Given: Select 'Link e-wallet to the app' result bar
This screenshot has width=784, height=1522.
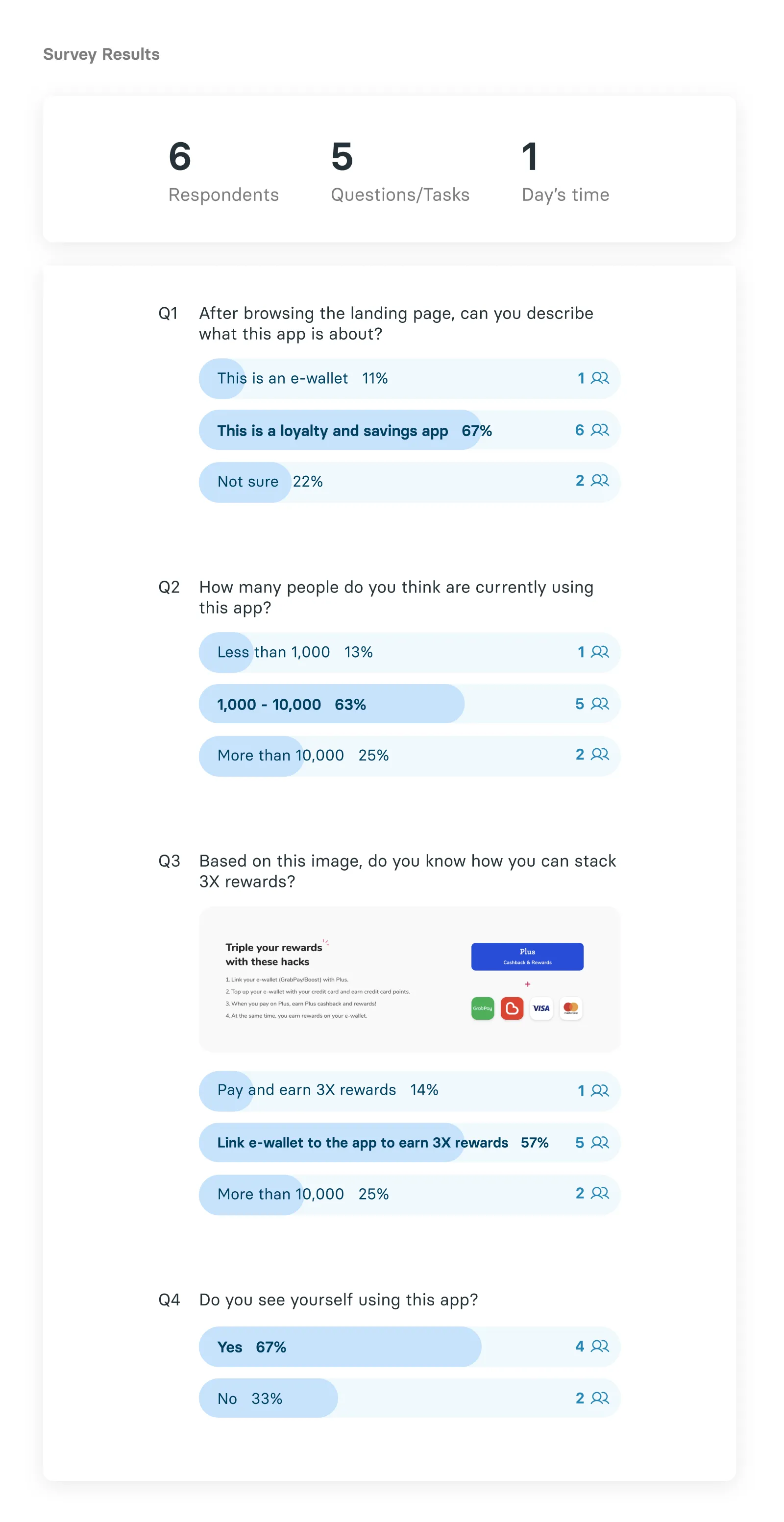Looking at the screenshot, I should (x=410, y=1143).
